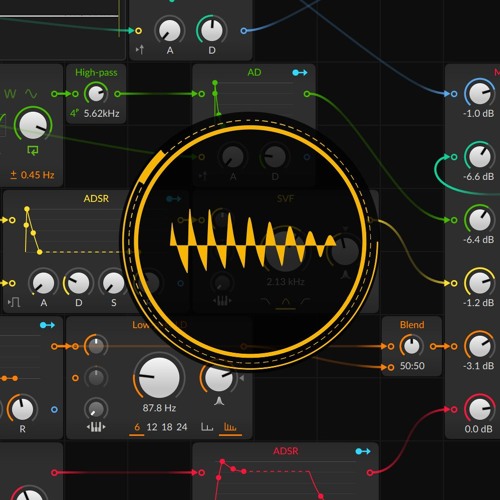Click the blue output port right of top D knob
The height and width of the screenshot is (500, 500).
click(244, 31)
